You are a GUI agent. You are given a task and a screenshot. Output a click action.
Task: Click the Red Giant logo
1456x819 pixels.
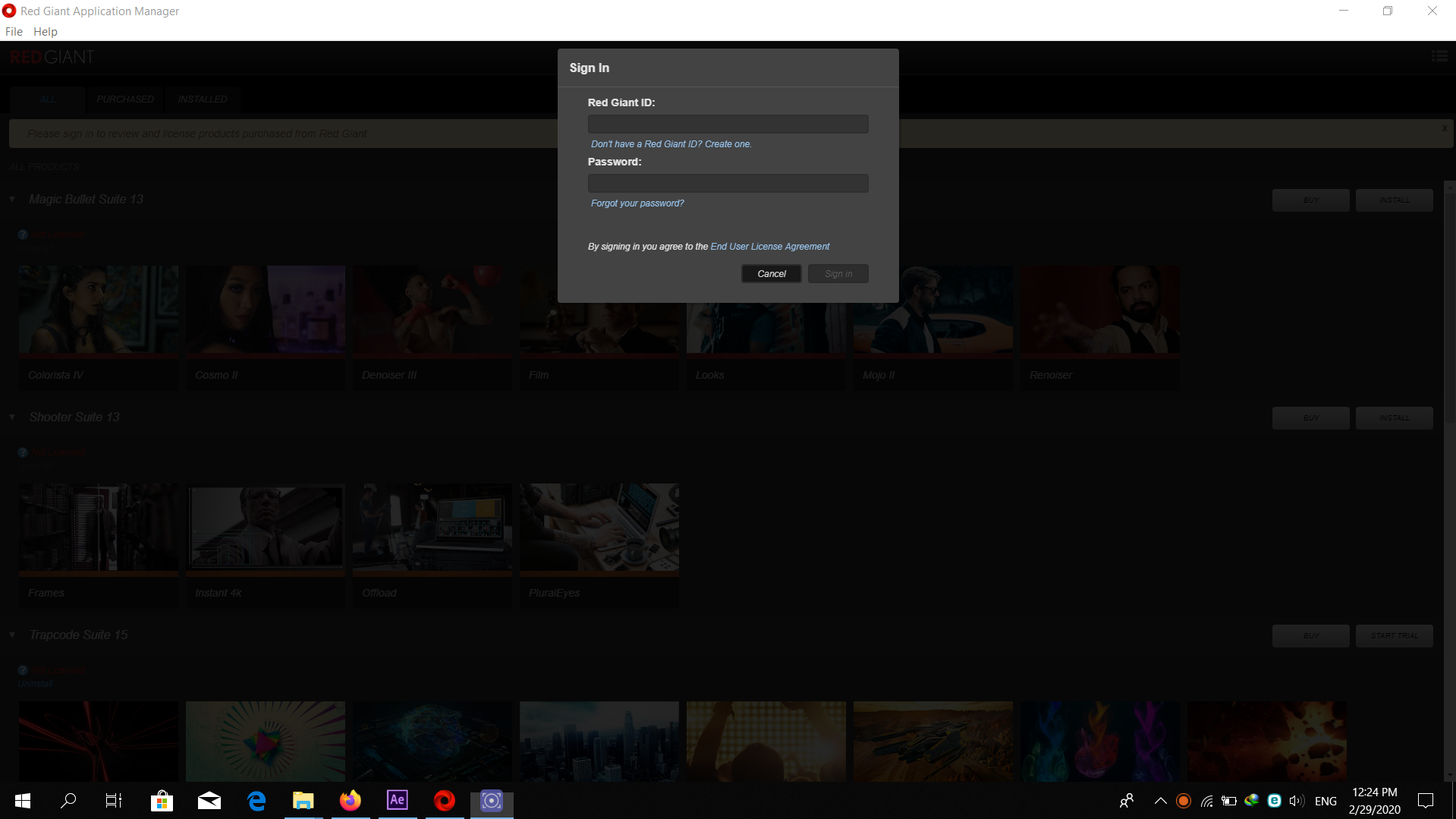click(x=52, y=58)
